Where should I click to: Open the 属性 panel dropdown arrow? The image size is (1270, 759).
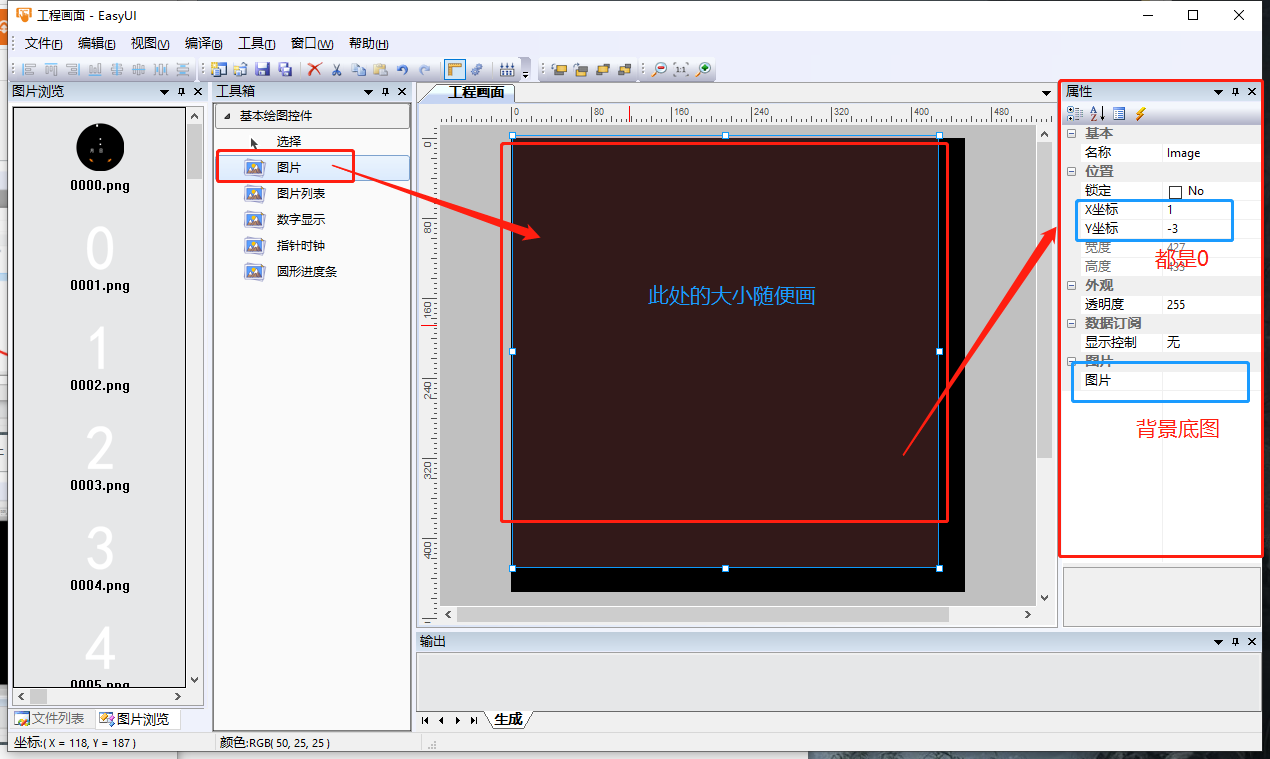pyautogui.click(x=1218, y=91)
